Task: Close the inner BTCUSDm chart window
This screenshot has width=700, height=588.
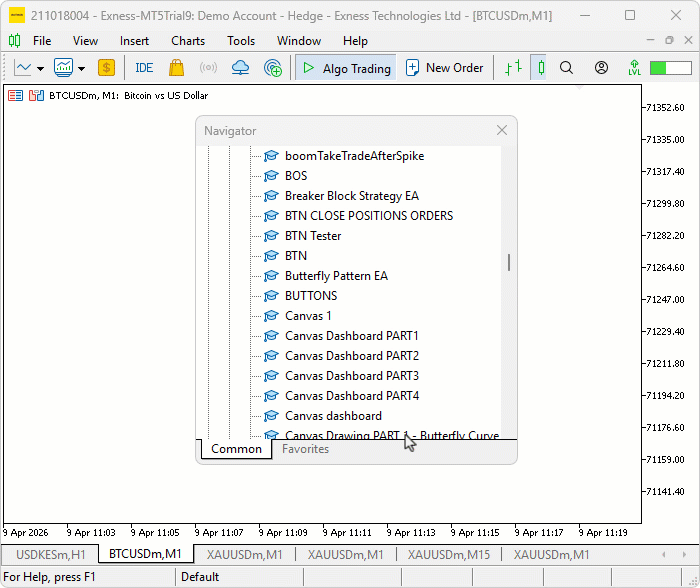Action: point(688,40)
